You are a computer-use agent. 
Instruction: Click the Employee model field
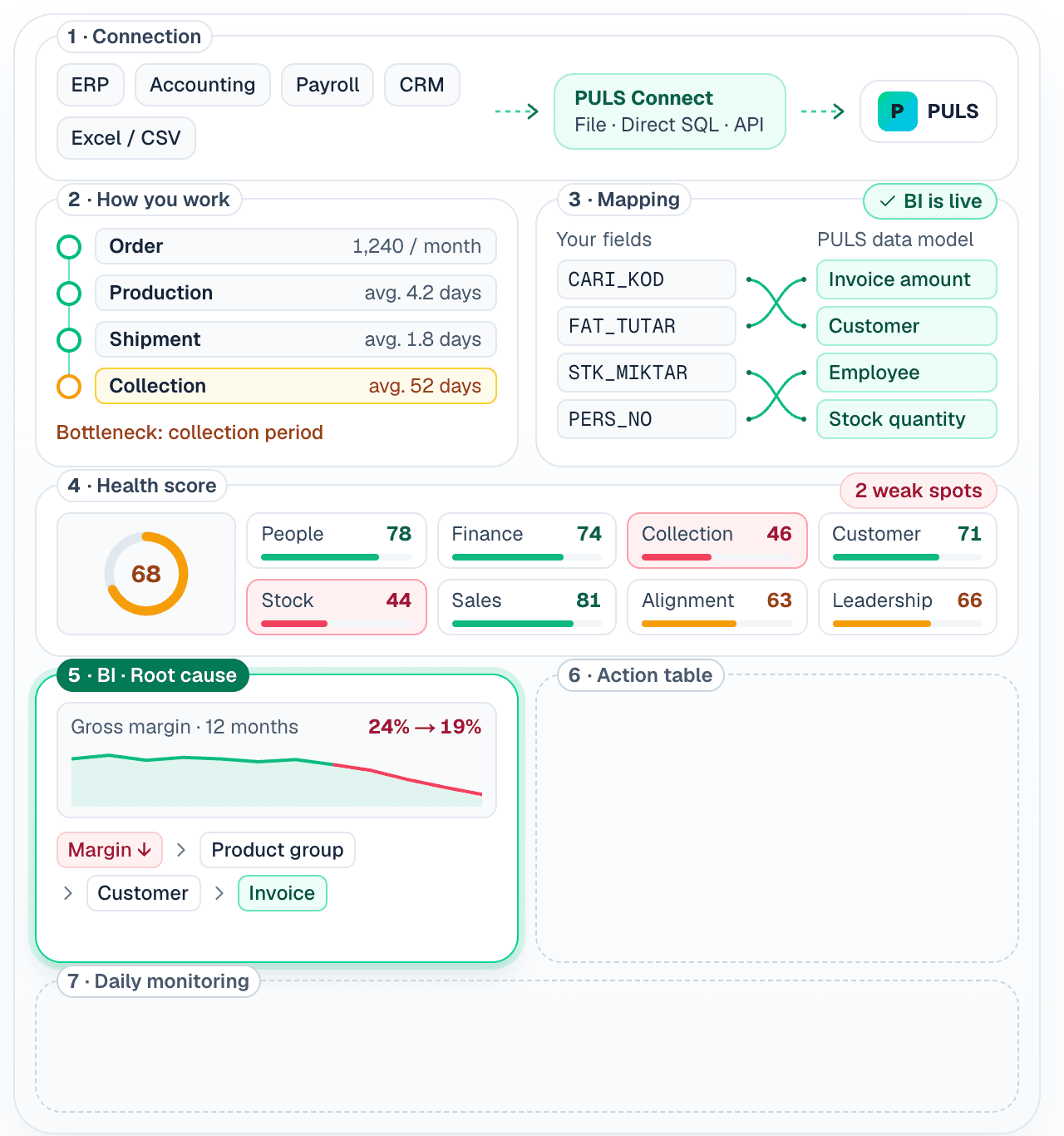[x=907, y=373]
